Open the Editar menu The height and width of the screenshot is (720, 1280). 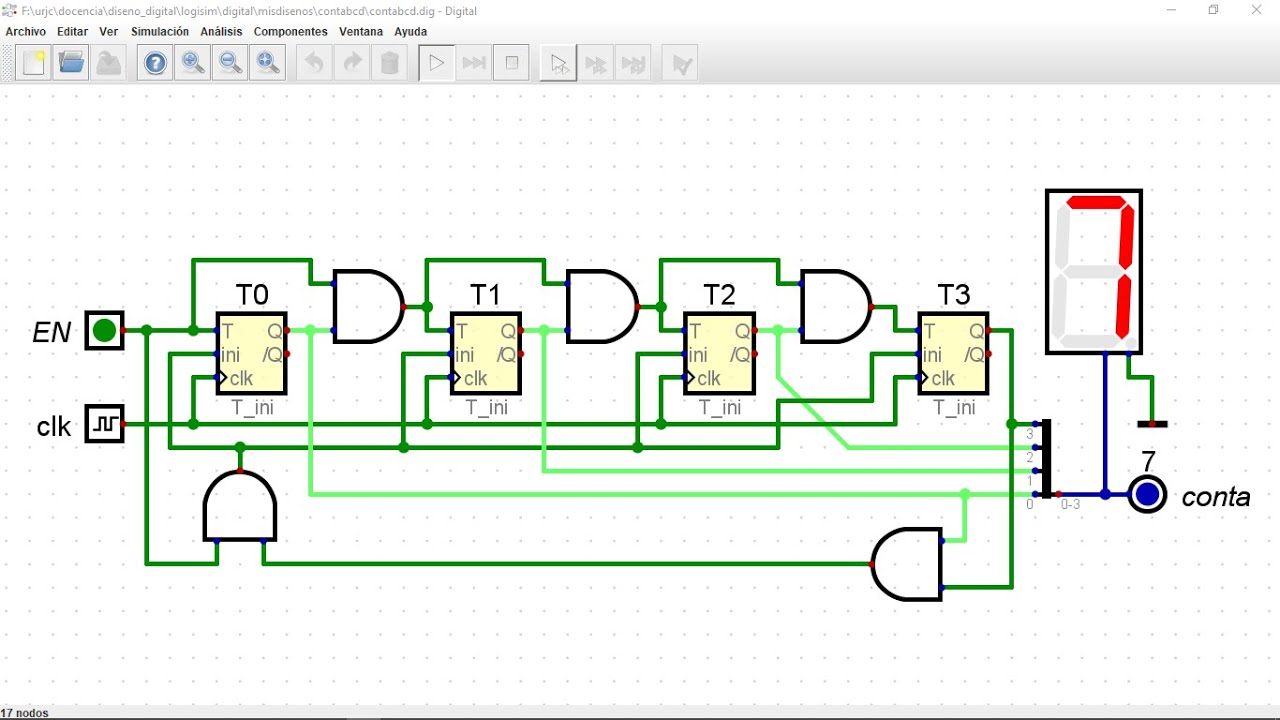tap(72, 32)
